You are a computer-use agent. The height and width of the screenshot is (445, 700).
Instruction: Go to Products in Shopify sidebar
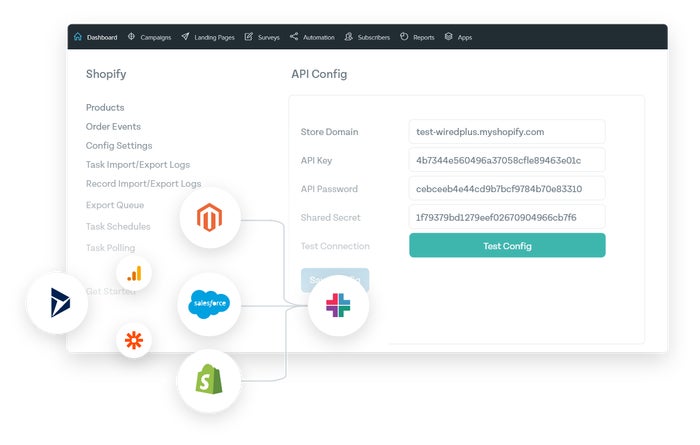[x=105, y=108]
